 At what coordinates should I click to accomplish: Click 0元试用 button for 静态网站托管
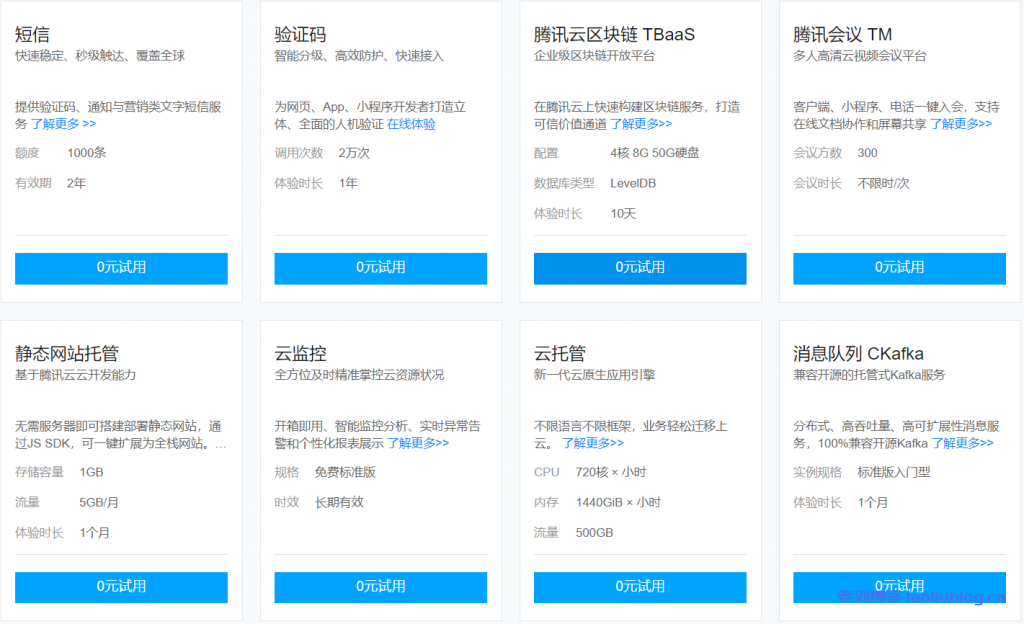click(121, 587)
